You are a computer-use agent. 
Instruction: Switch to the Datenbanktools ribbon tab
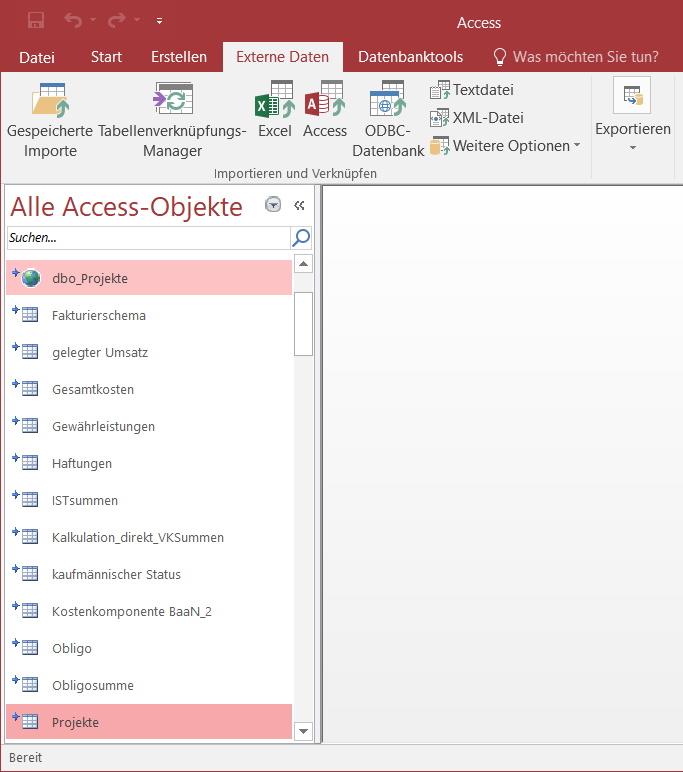point(411,57)
